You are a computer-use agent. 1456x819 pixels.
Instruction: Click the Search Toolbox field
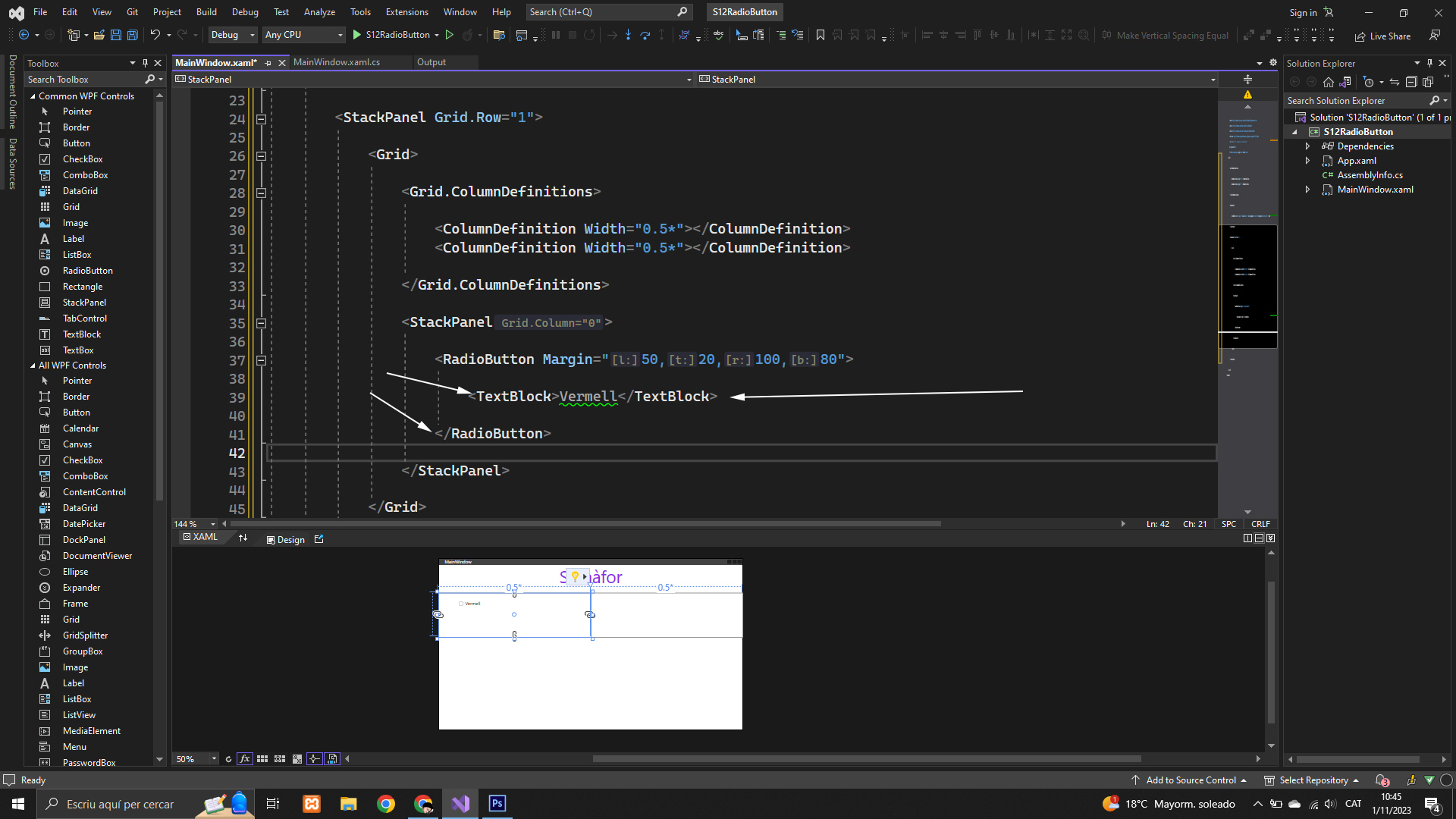83,80
